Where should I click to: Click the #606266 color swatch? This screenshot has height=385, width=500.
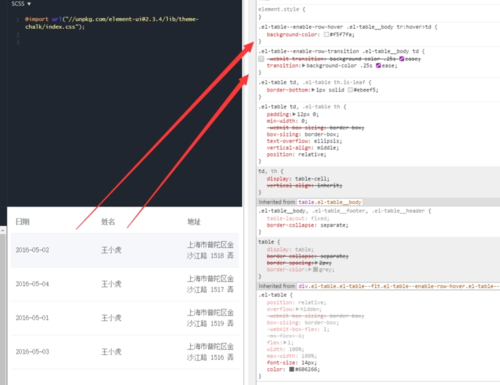(x=292, y=369)
